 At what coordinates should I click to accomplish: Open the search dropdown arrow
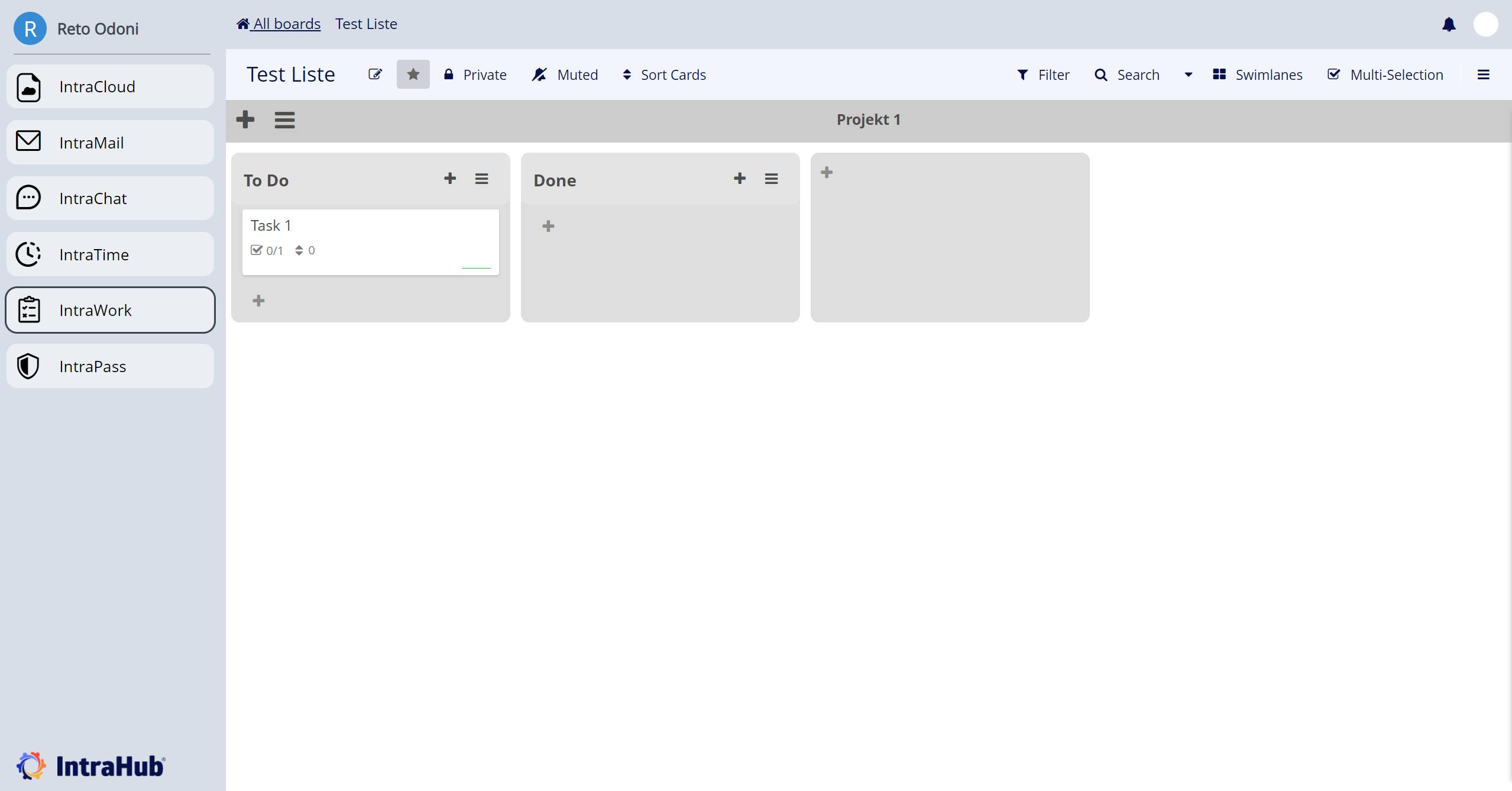(x=1188, y=76)
